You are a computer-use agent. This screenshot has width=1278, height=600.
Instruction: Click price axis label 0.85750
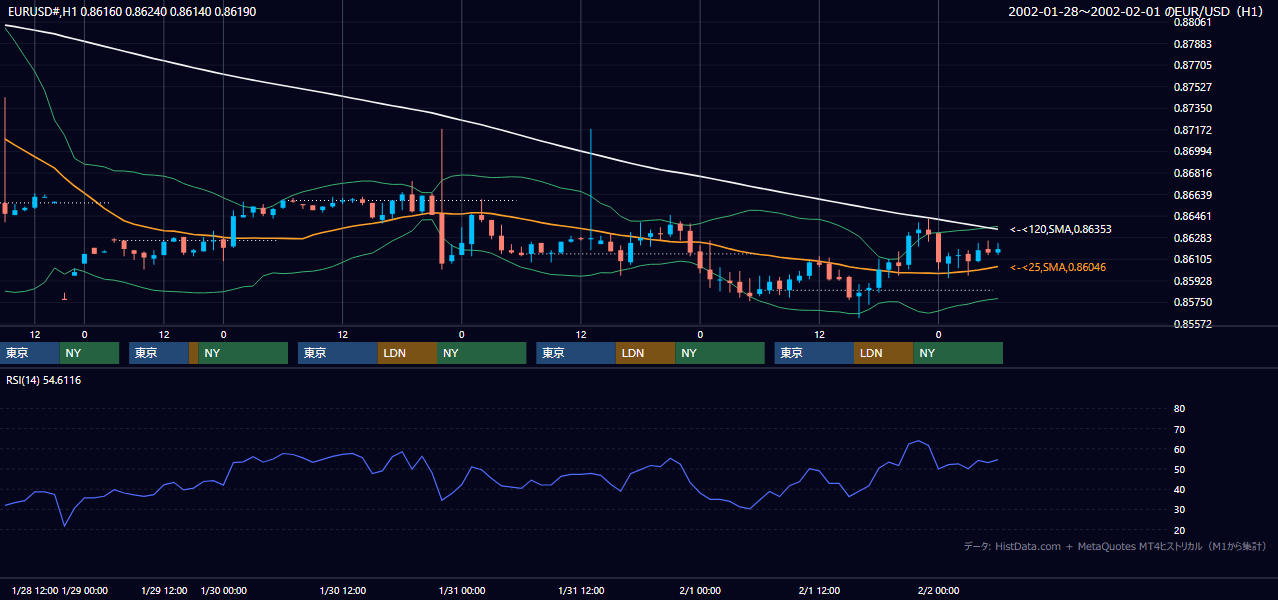[1192, 302]
